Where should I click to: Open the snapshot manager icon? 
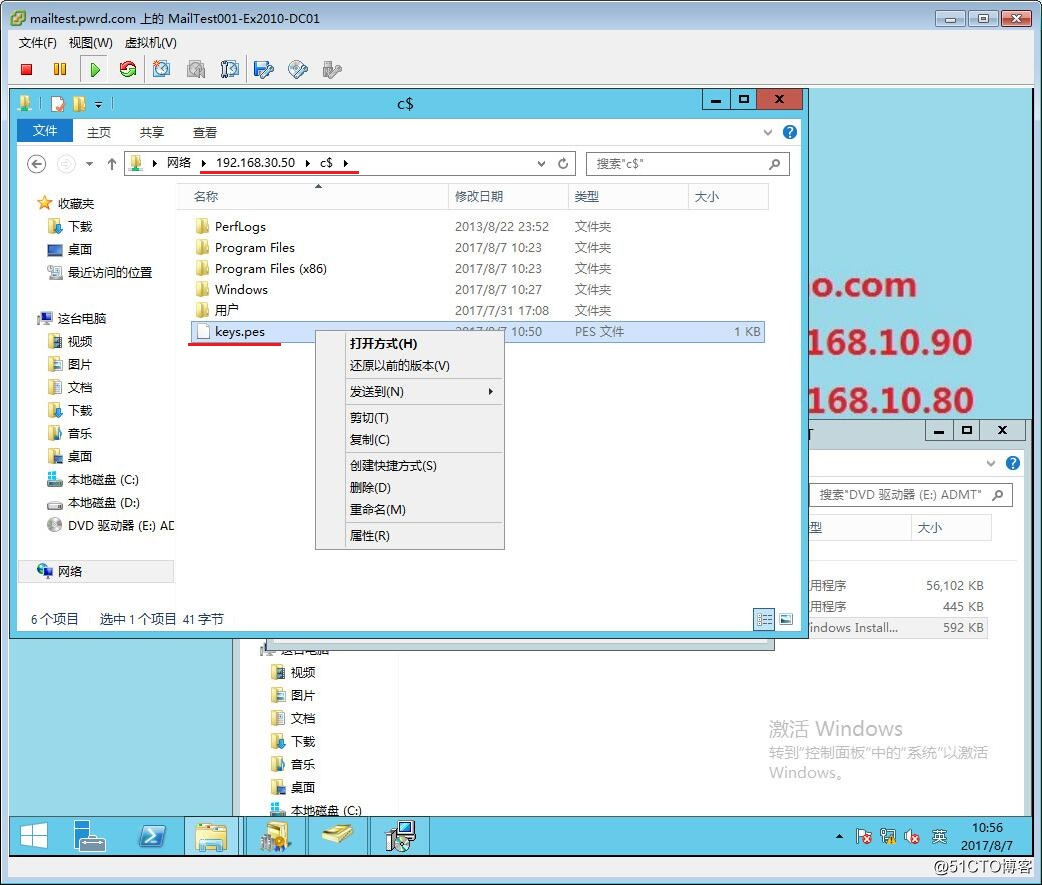click(x=229, y=69)
